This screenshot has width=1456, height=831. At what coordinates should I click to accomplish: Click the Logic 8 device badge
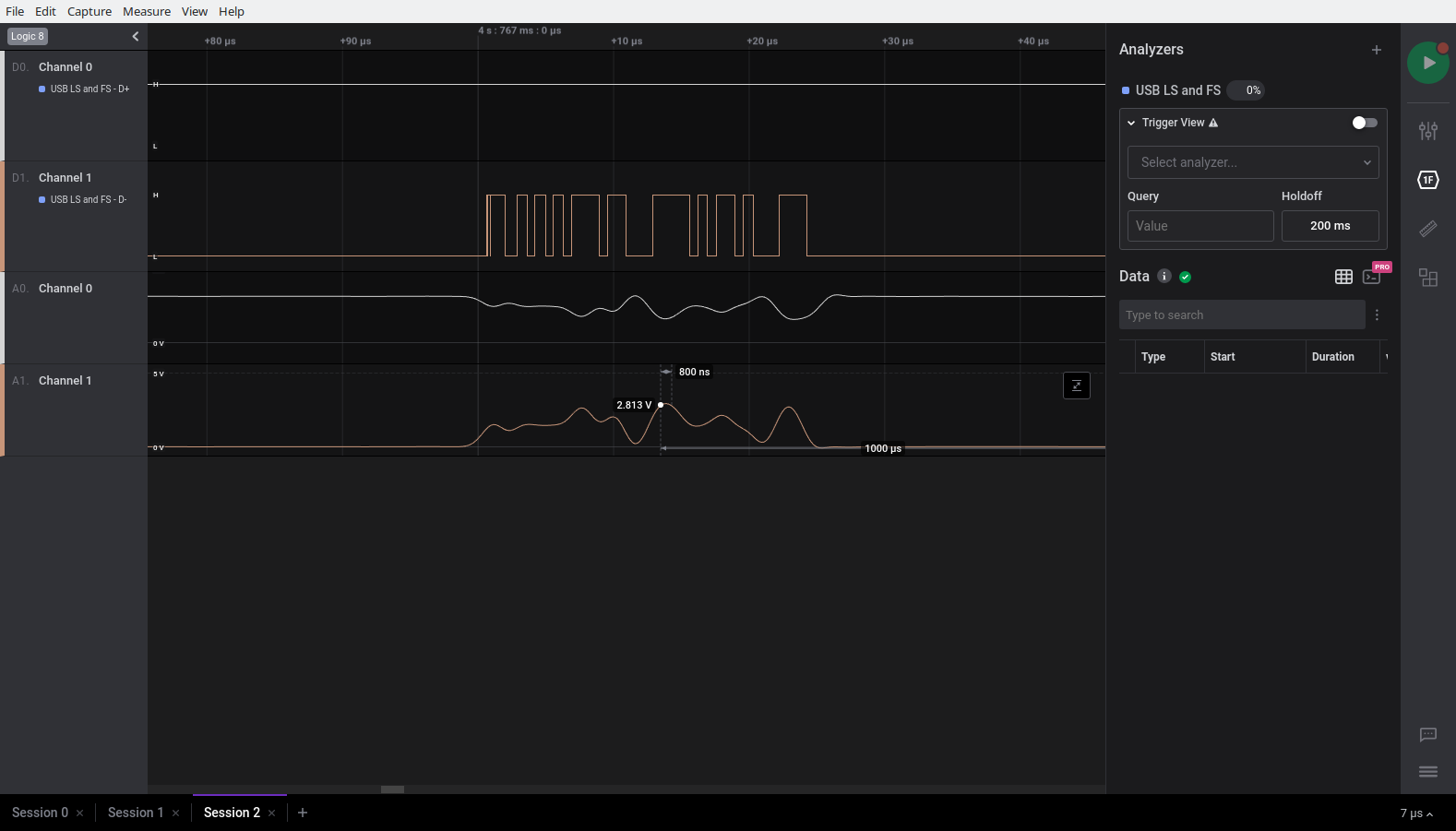coord(28,36)
